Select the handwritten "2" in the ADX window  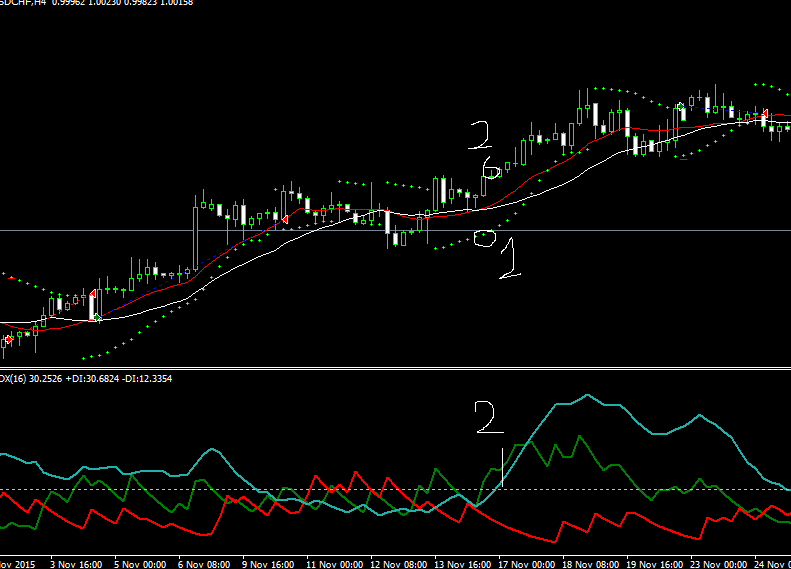[x=489, y=417]
